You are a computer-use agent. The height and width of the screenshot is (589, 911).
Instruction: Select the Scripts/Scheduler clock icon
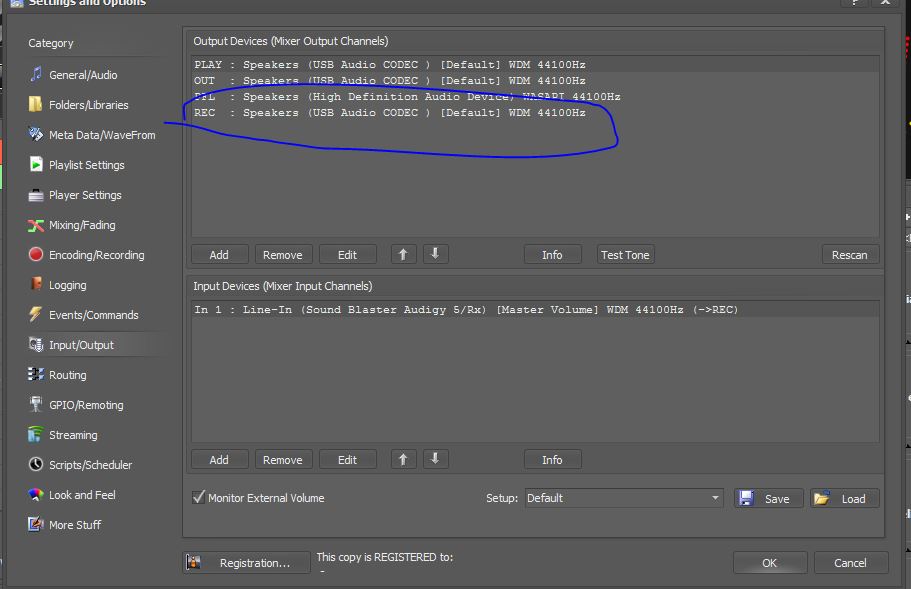click(36, 465)
